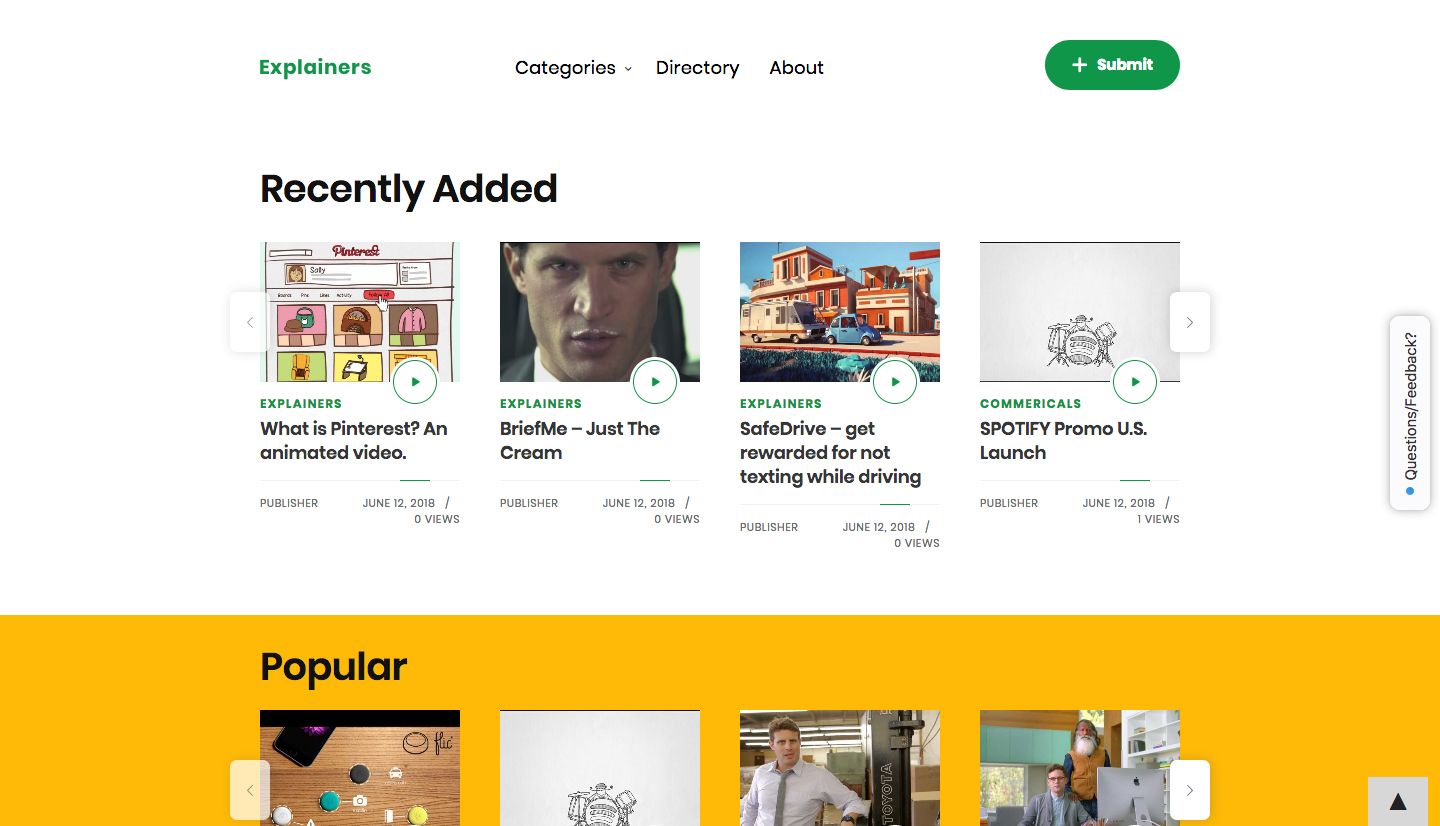Click EXPLAINERS category above SafeDrive title

click(x=781, y=404)
